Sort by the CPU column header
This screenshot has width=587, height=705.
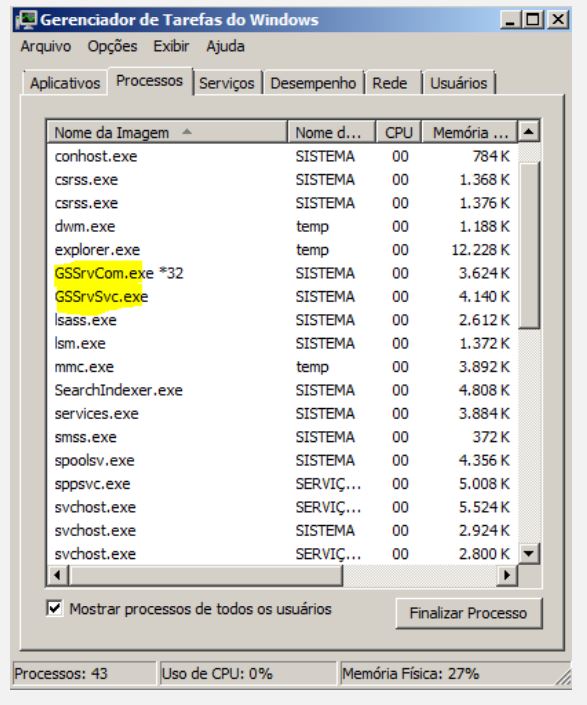(399, 133)
